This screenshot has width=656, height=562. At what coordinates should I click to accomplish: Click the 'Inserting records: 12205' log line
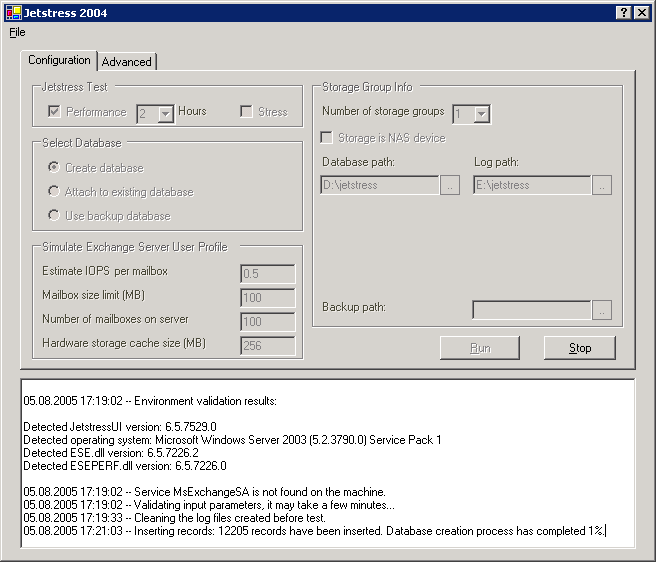[314, 531]
